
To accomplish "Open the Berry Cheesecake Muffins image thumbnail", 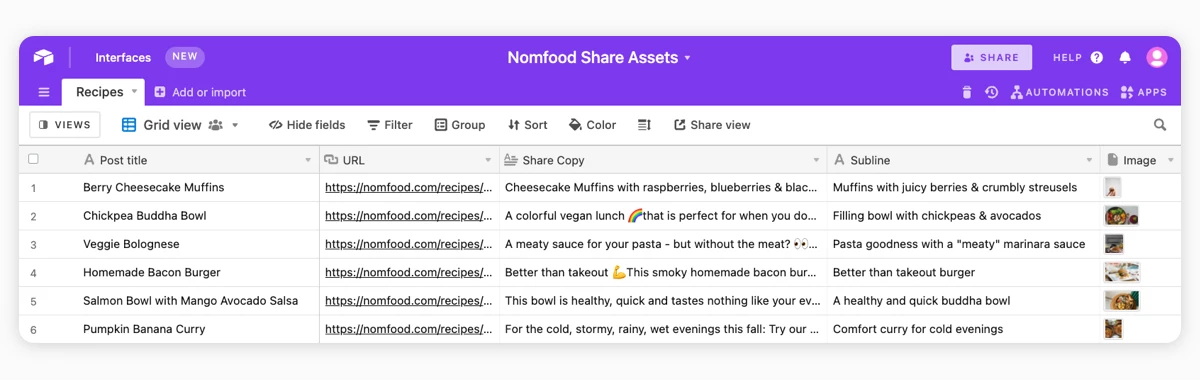I will tap(1112, 187).
